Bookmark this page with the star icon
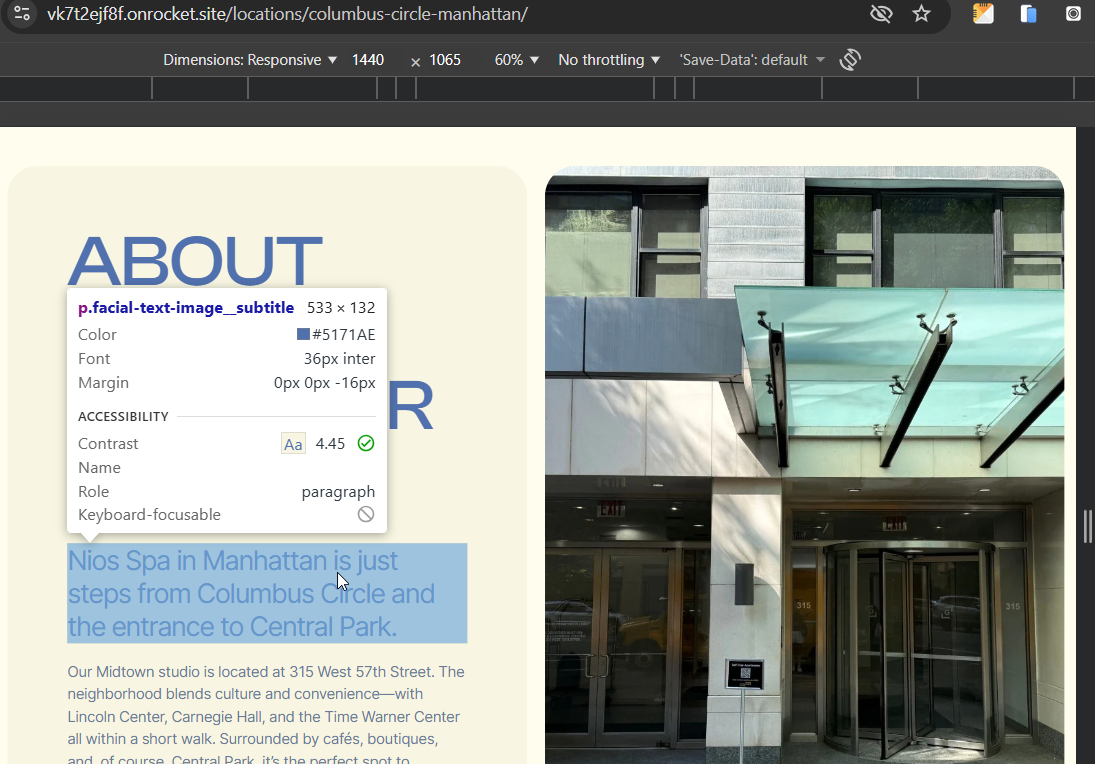The image size is (1095, 764). pyautogui.click(x=922, y=14)
